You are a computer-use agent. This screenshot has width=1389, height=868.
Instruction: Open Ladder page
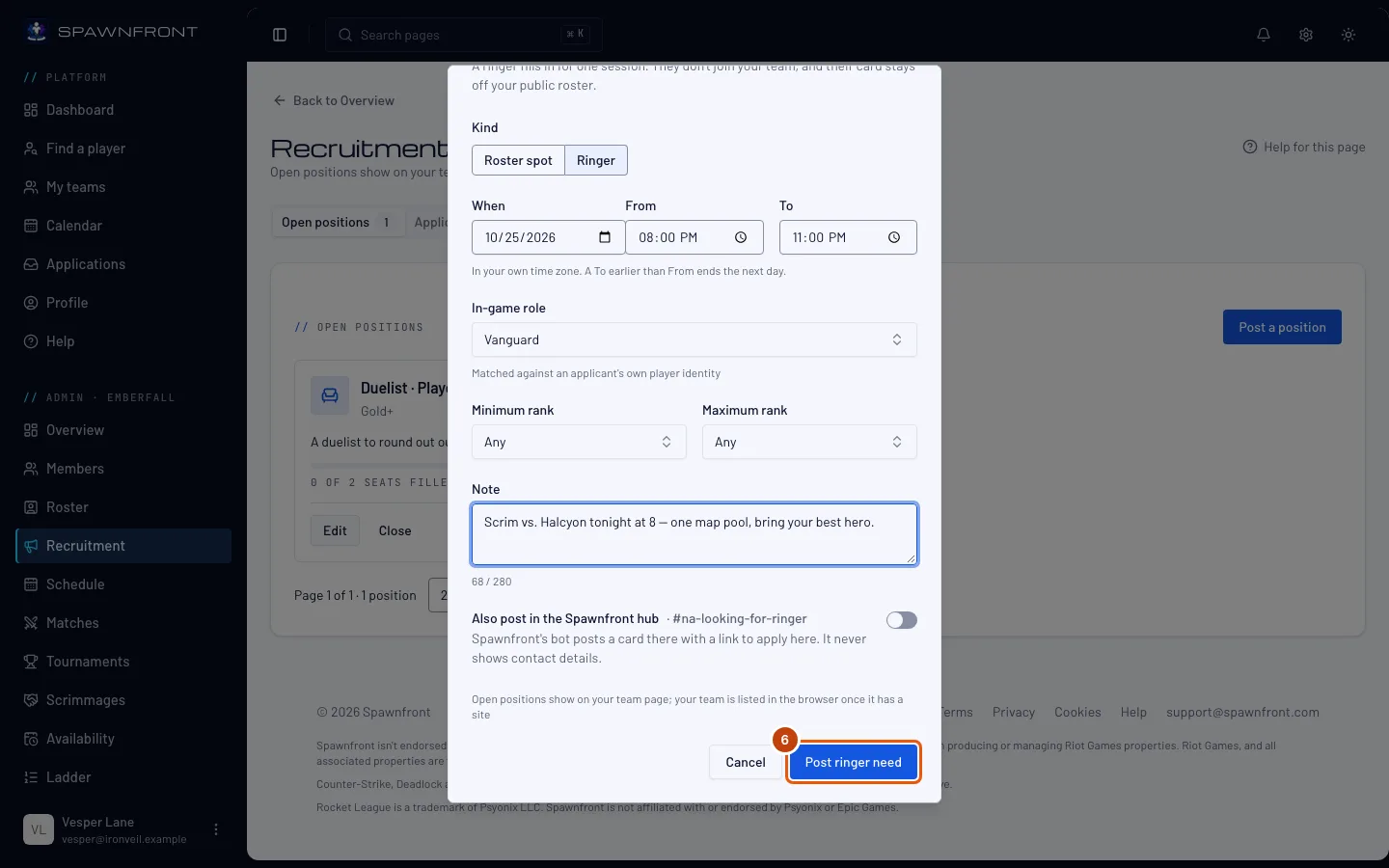click(123, 777)
